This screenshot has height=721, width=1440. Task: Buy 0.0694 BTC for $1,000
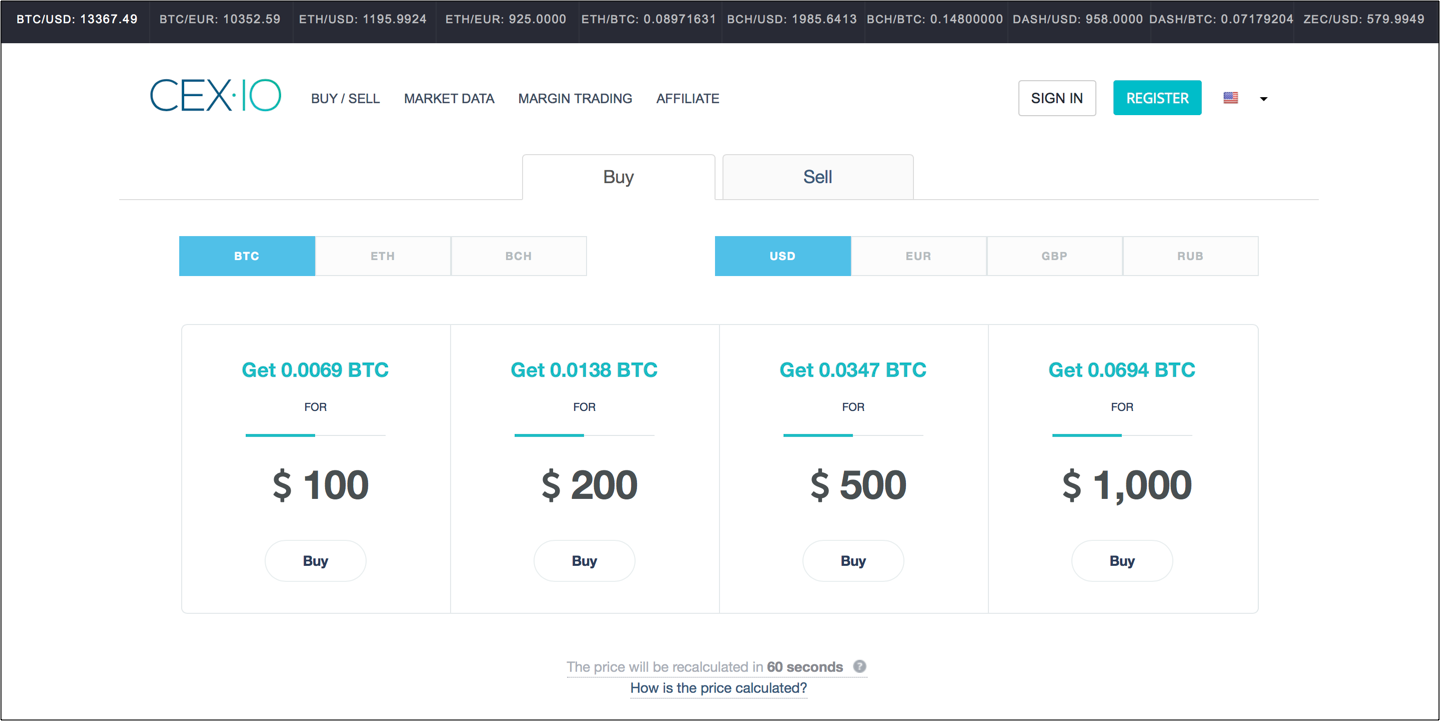1122,561
